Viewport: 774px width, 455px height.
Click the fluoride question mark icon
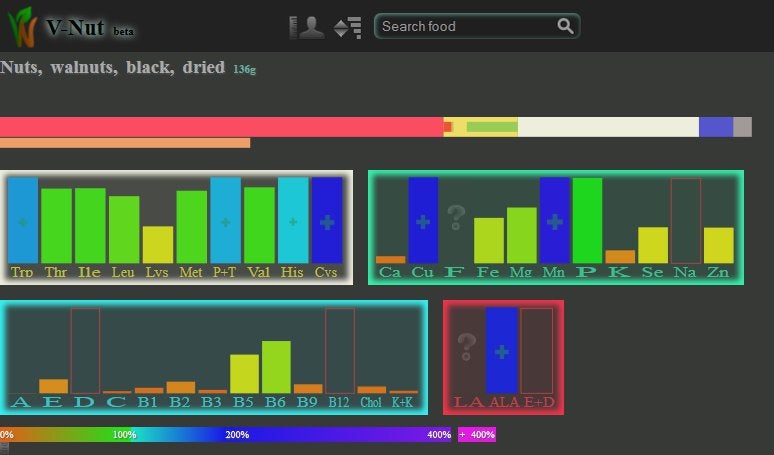tap(456, 218)
